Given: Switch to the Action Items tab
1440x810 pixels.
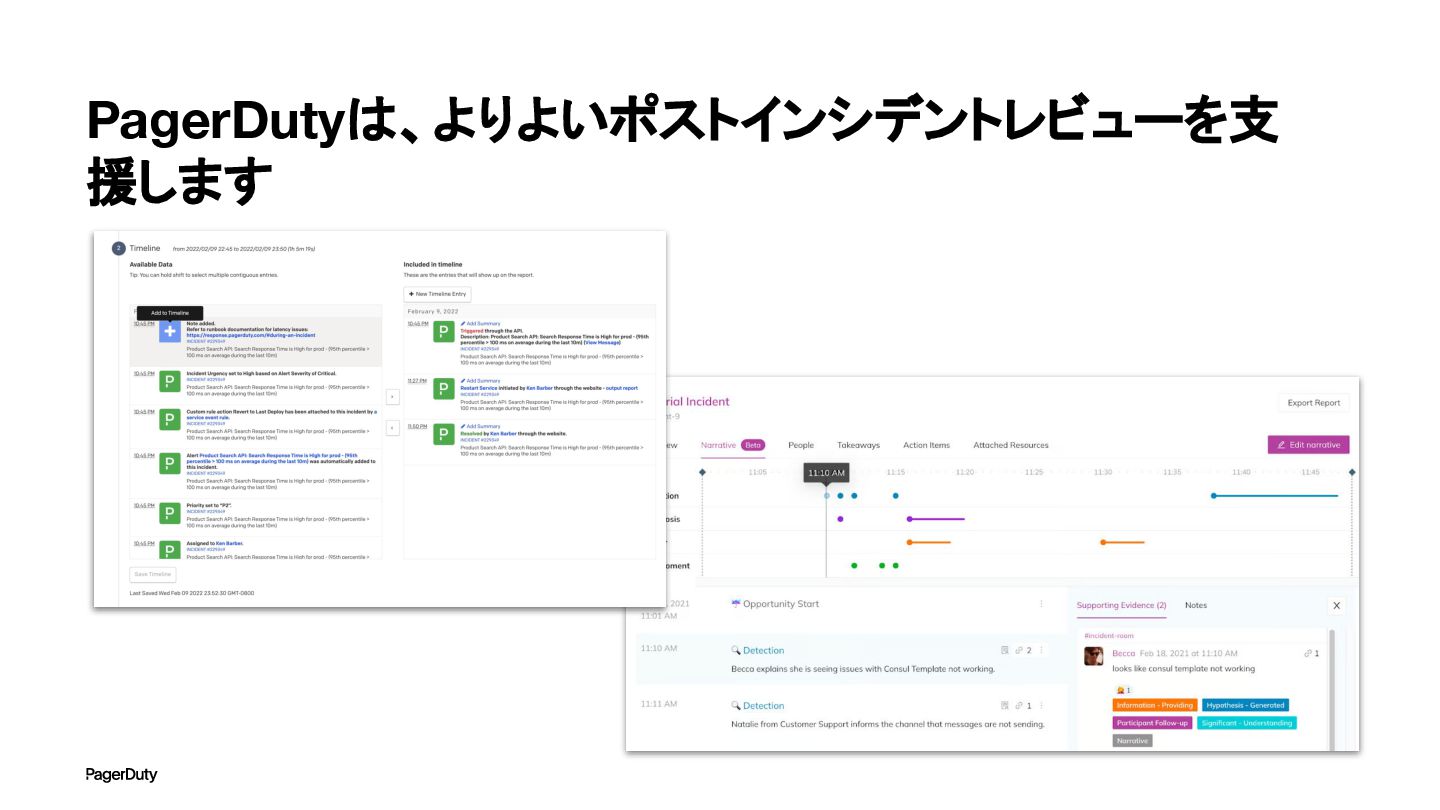Looking at the screenshot, I should [927, 445].
